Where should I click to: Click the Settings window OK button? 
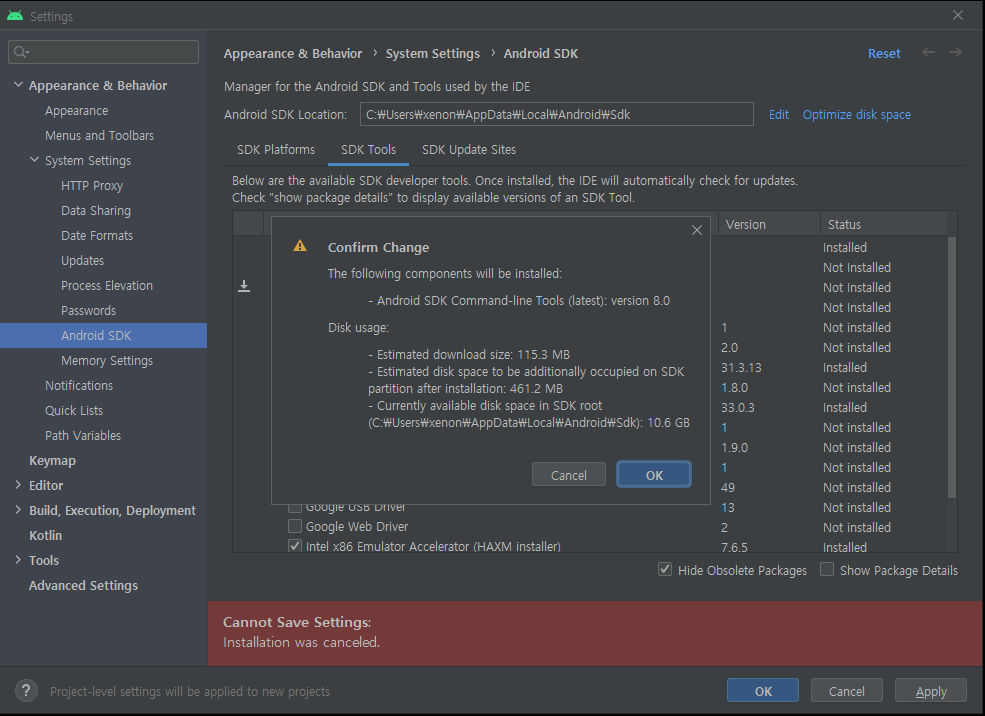coord(763,691)
